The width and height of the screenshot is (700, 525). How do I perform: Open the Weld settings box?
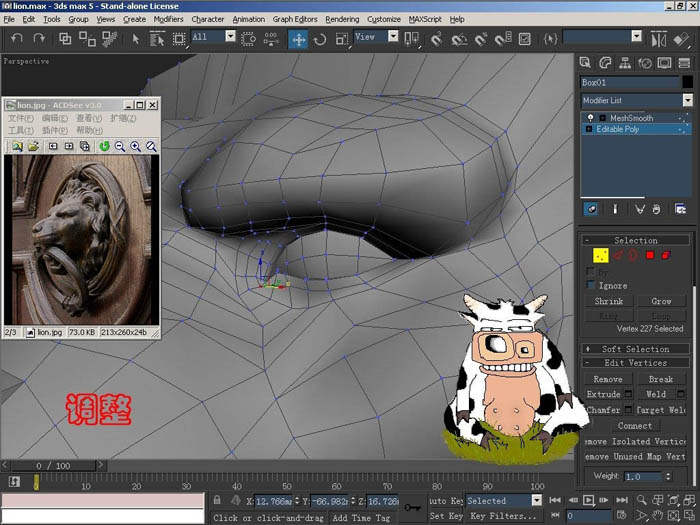681,394
